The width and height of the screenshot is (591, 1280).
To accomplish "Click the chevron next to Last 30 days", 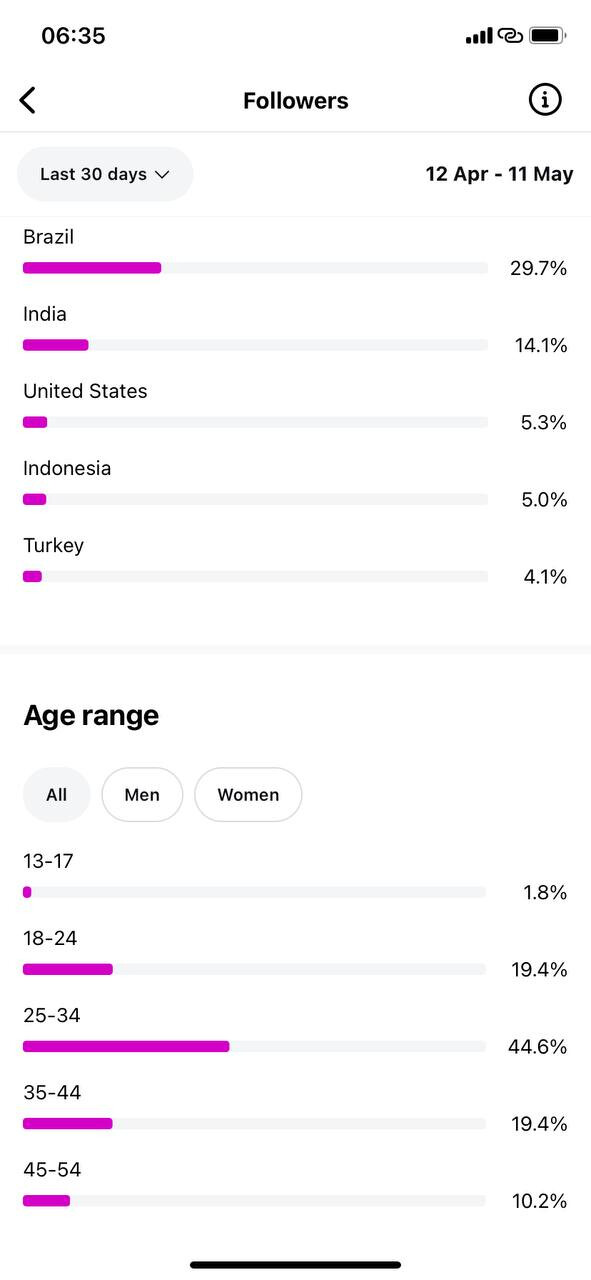I will pyautogui.click(x=162, y=174).
